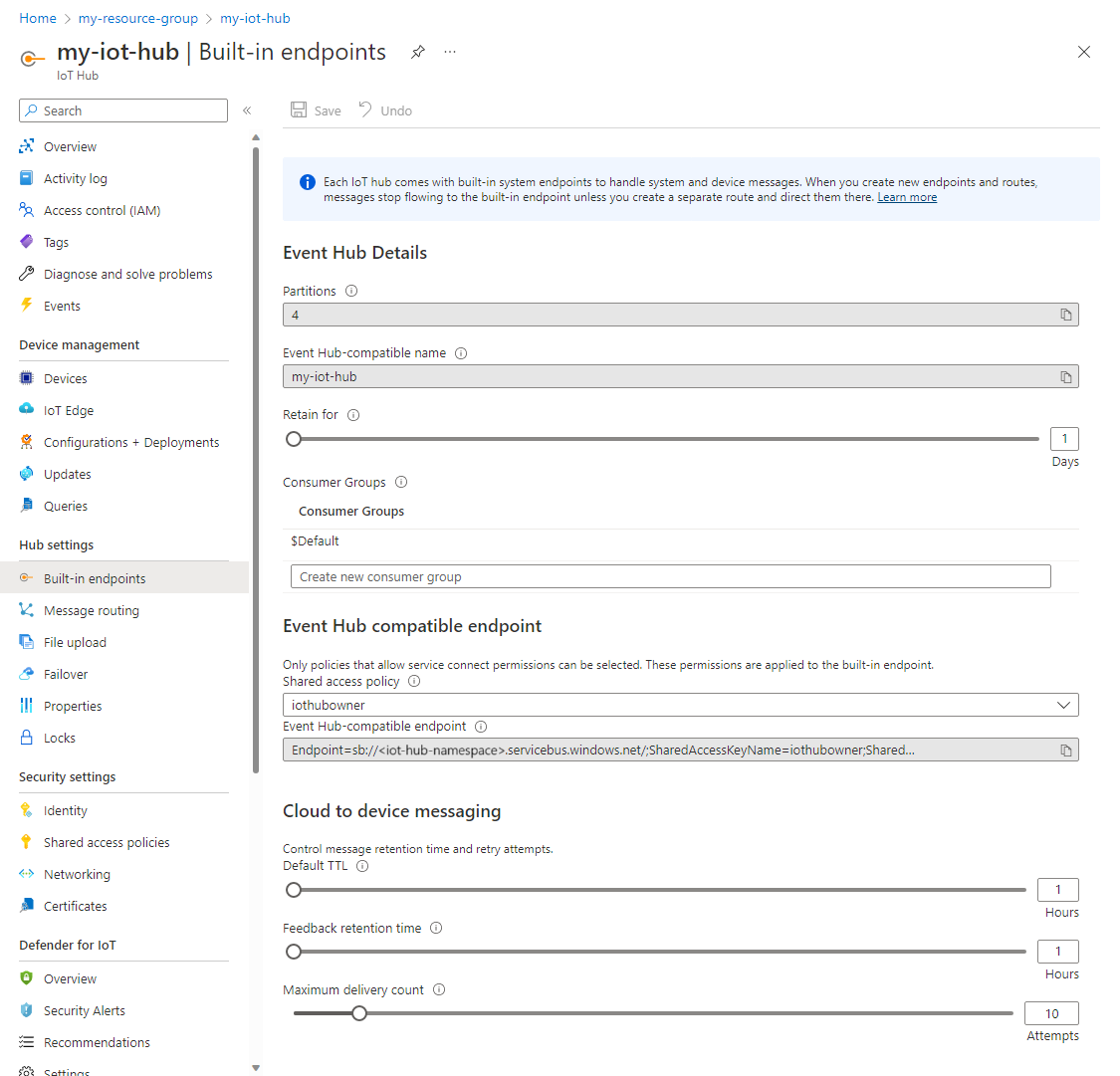Go to Devices under Device management

pyautogui.click(x=66, y=378)
